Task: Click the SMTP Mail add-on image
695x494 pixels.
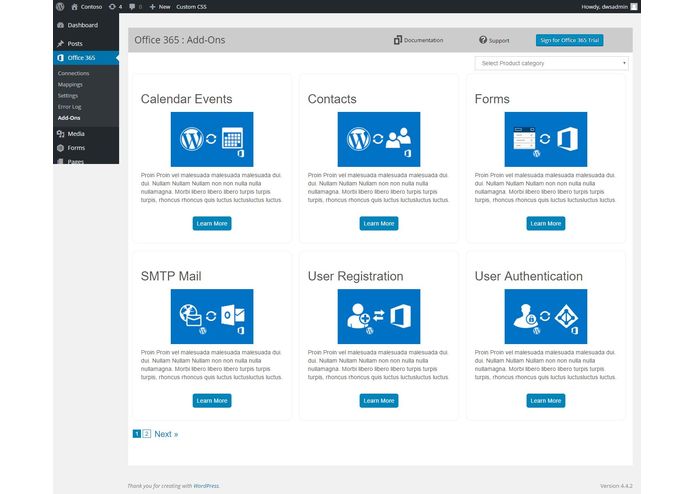Action: [212, 316]
